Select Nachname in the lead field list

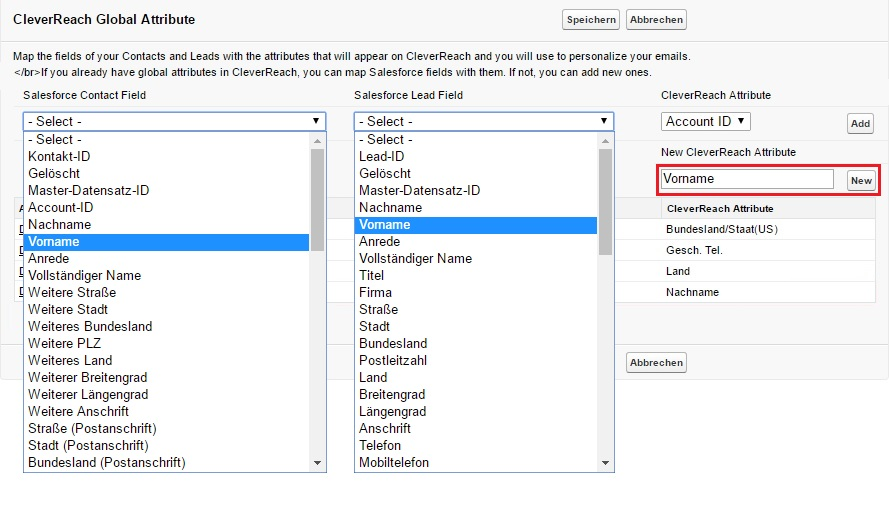(x=476, y=207)
